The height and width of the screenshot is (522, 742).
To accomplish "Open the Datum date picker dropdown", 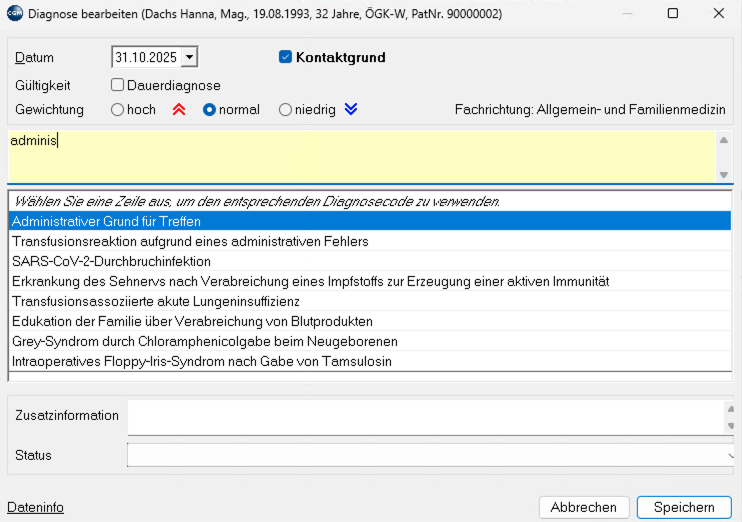I will pos(190,58).
